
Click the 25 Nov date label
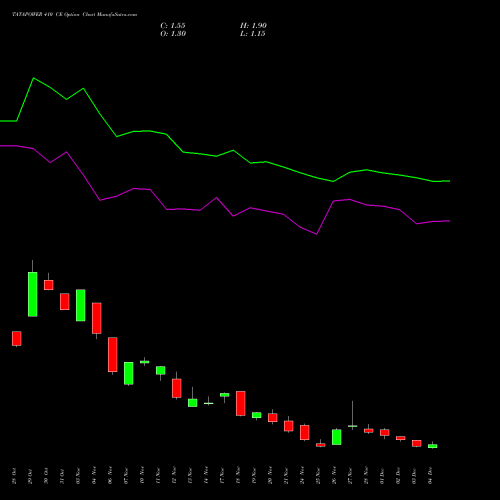point(318,476)
